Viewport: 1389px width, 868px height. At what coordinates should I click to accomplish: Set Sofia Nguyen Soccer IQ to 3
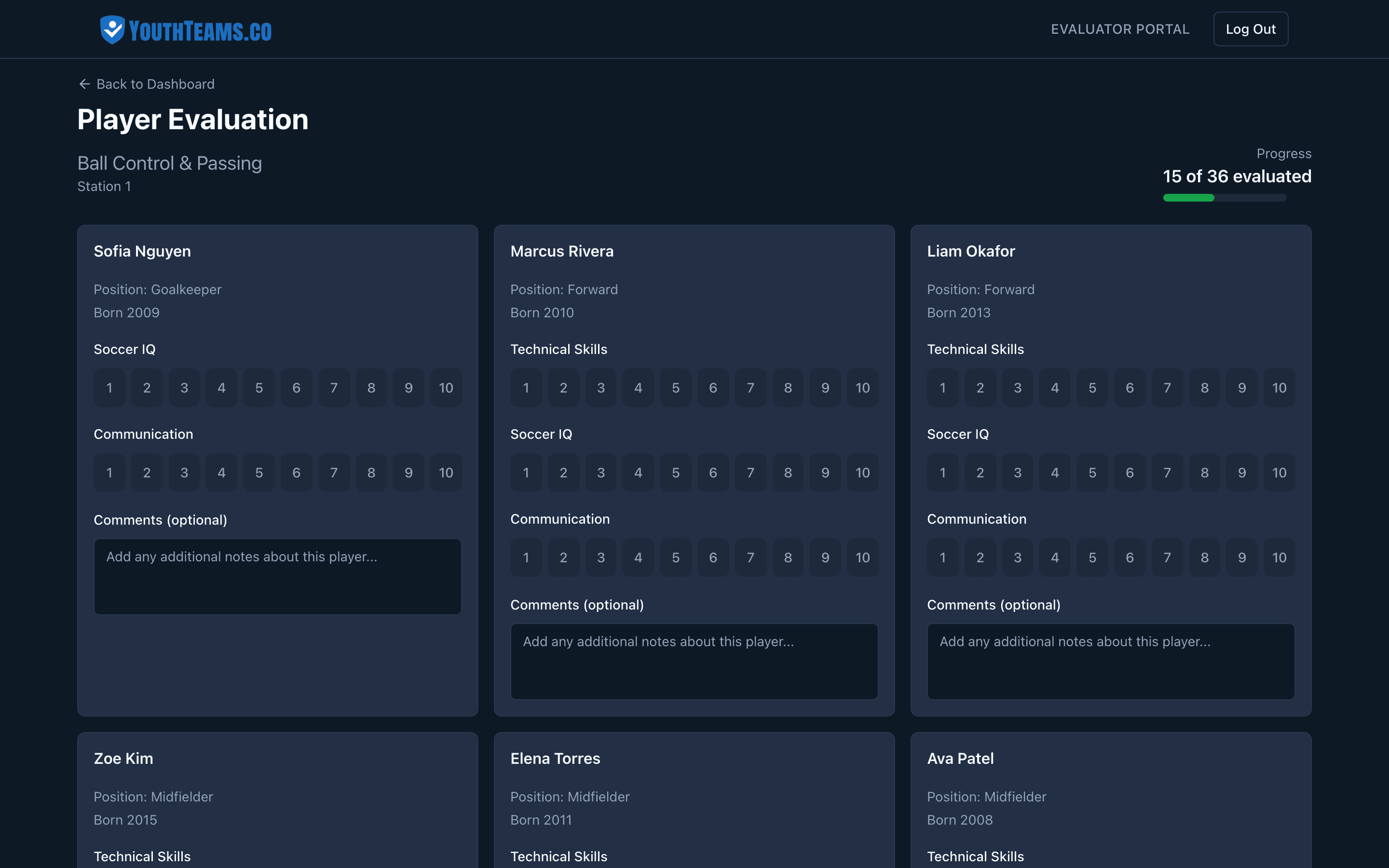coord(184,388)
